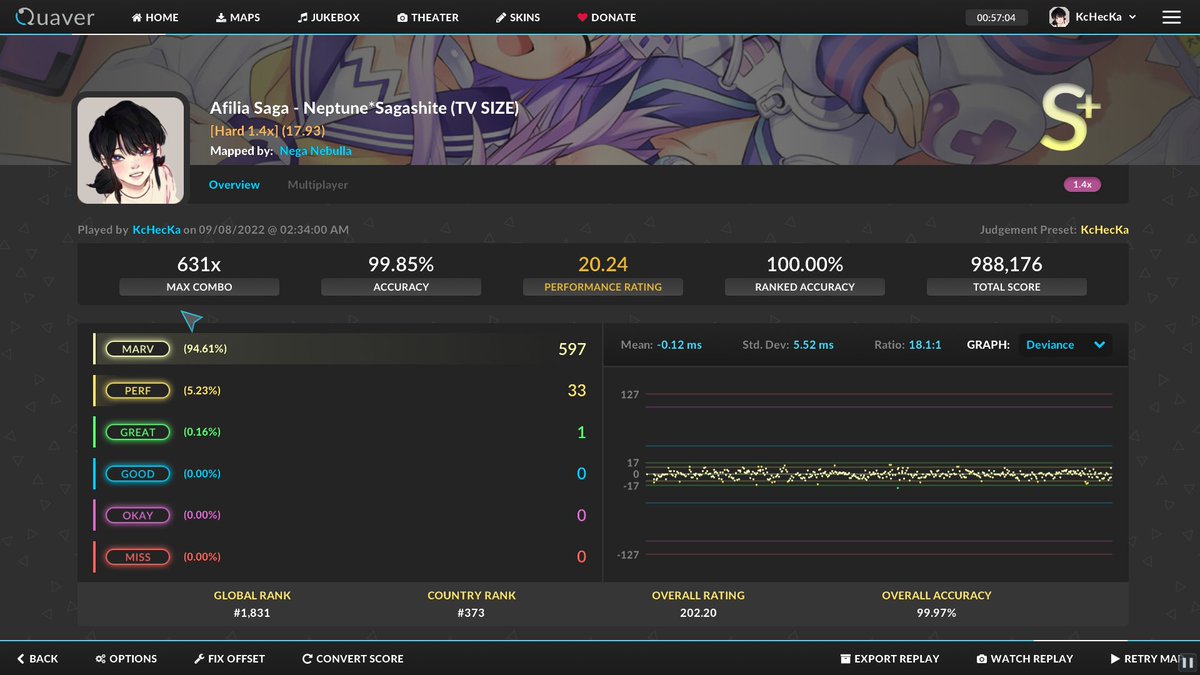Click the Total Score label

click(1007, 287)
